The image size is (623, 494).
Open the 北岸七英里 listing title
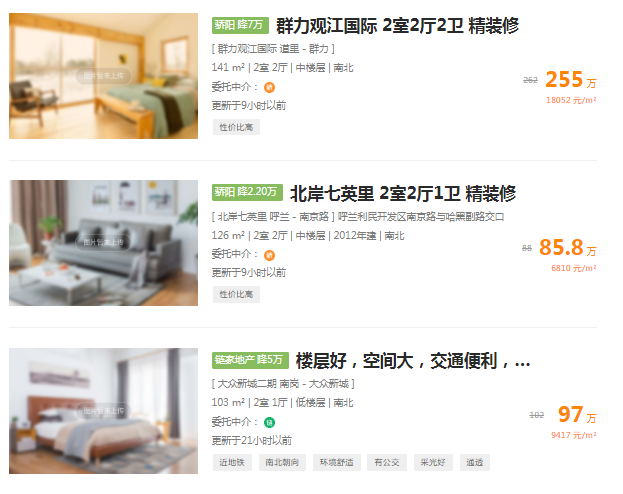[403, 194]
